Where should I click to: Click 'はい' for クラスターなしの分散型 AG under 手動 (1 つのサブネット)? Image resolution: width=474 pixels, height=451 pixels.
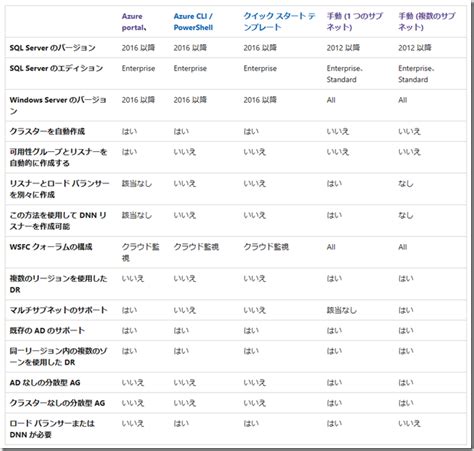tap(334, 403)
